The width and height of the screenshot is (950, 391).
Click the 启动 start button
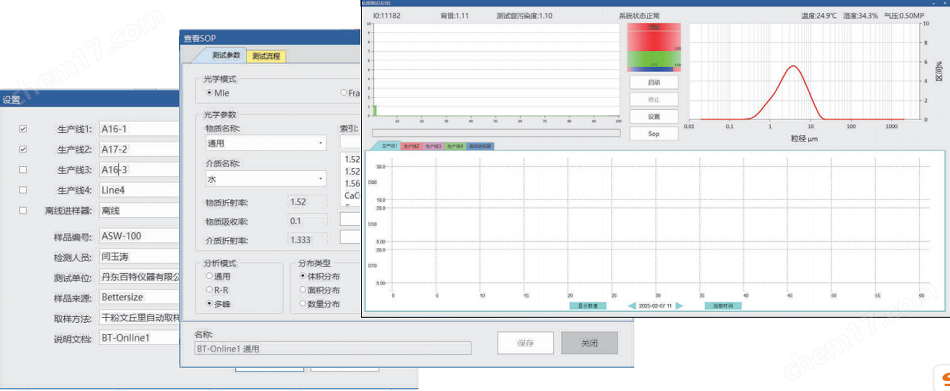[654, 82]
